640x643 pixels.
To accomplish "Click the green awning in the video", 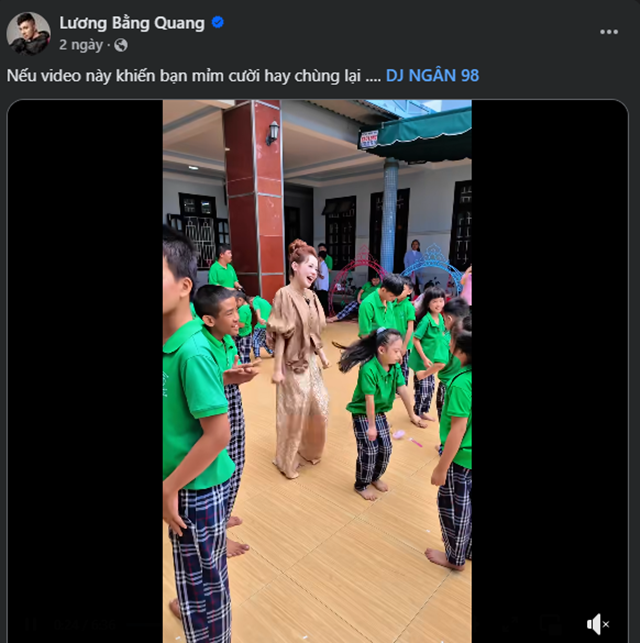I will click(420, 132).
